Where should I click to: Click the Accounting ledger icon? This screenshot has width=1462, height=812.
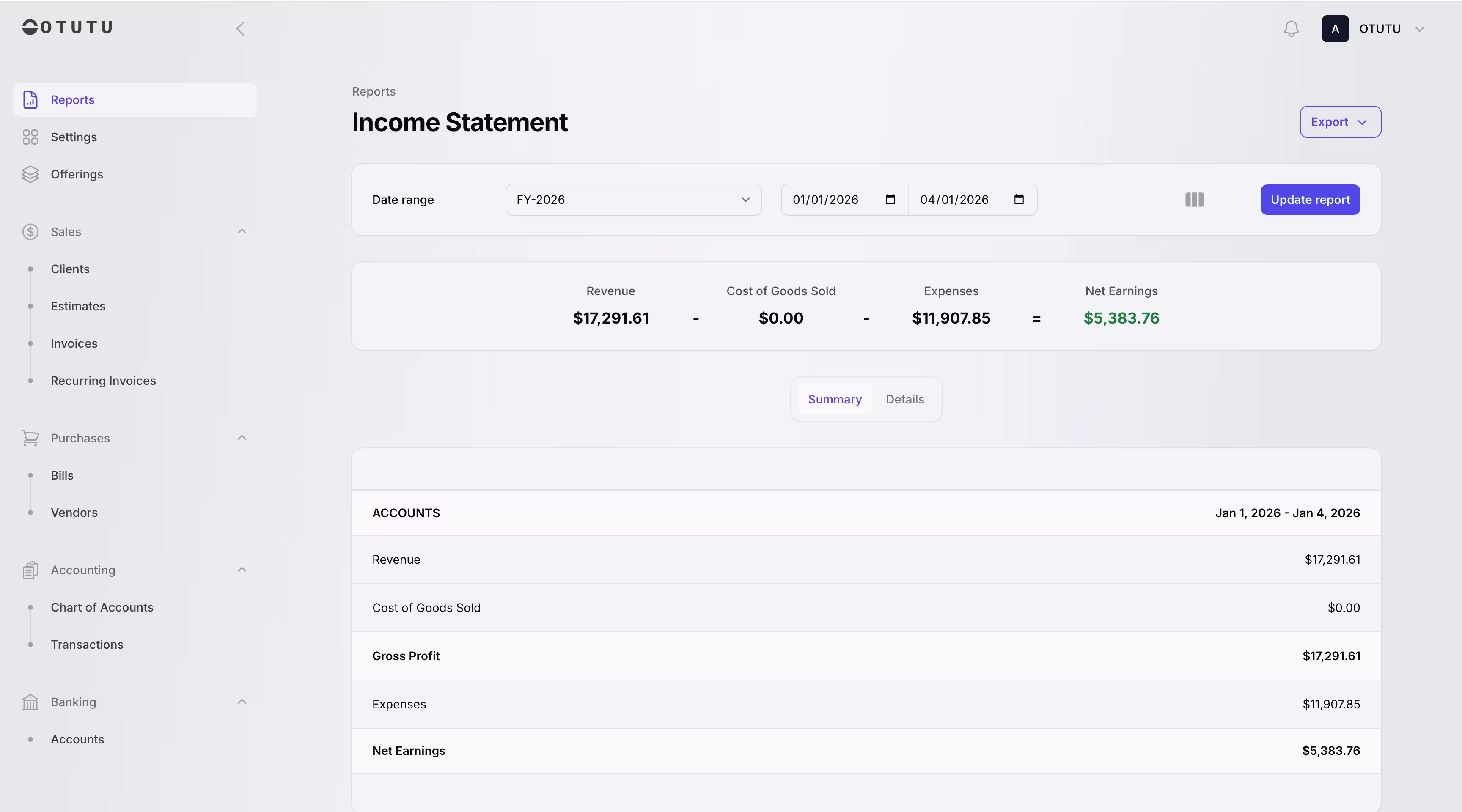[30, 570]
